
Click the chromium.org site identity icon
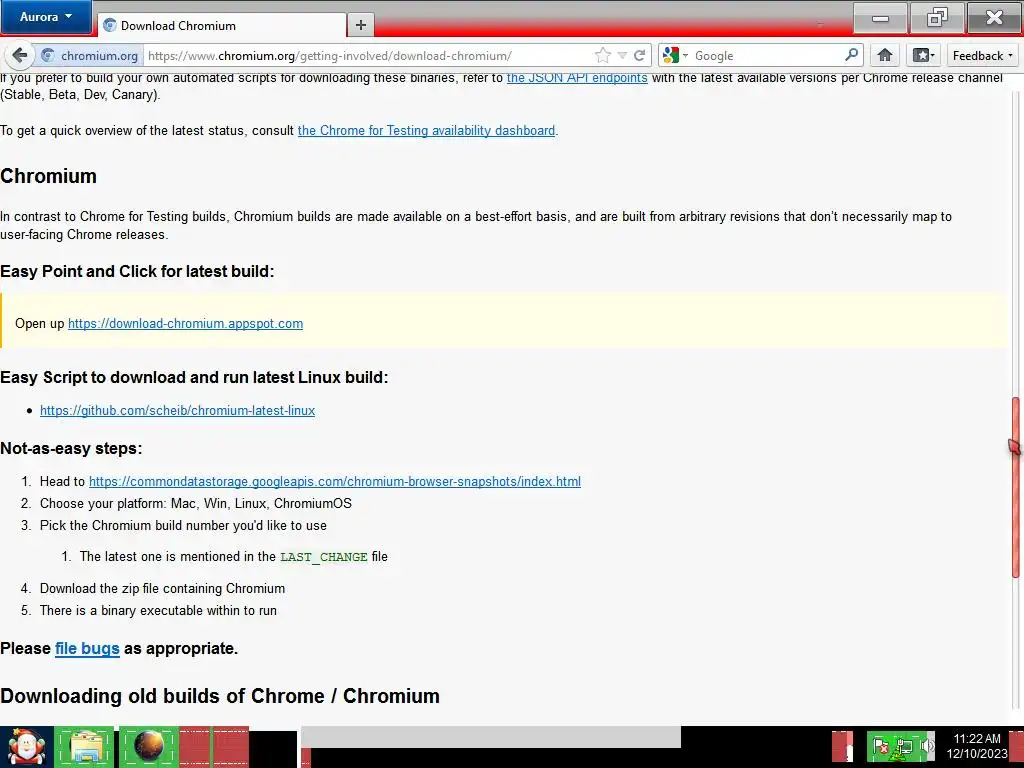click(x=47, y=56)
